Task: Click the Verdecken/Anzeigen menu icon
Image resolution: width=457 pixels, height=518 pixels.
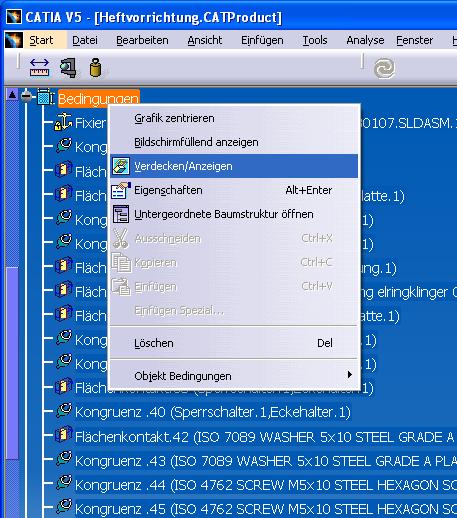Action: tap(121, 166)
